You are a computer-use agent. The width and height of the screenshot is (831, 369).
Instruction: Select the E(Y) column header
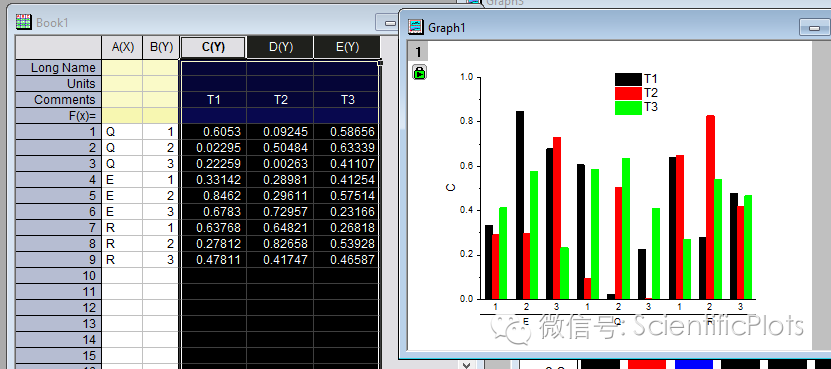tap(347, 47)
